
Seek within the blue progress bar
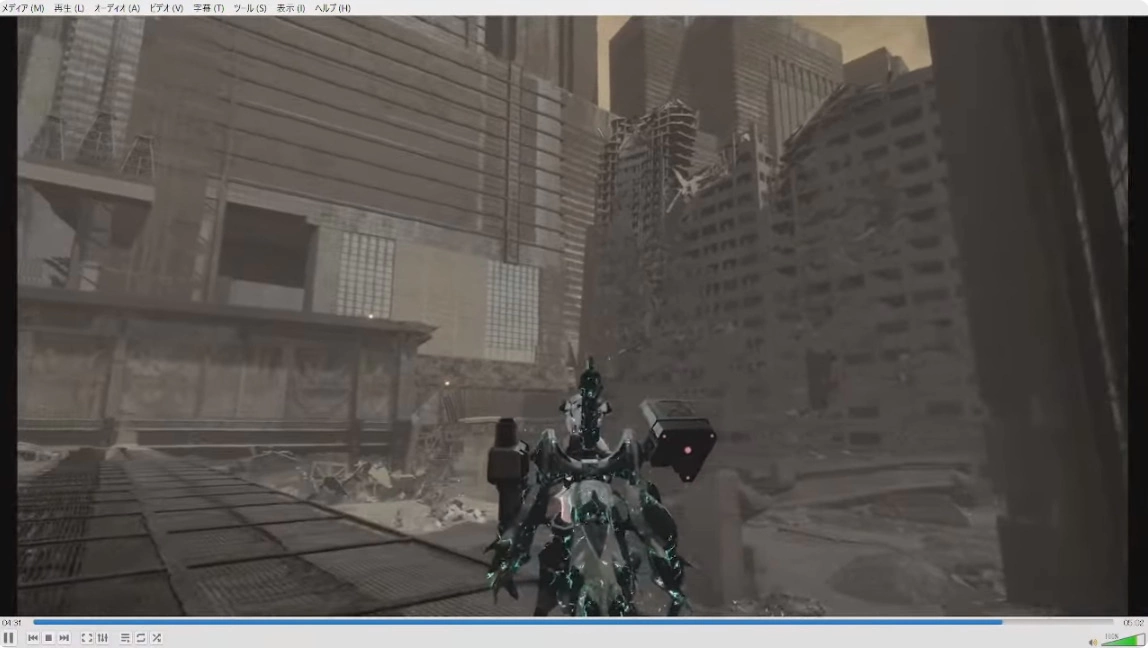(574, 622)
